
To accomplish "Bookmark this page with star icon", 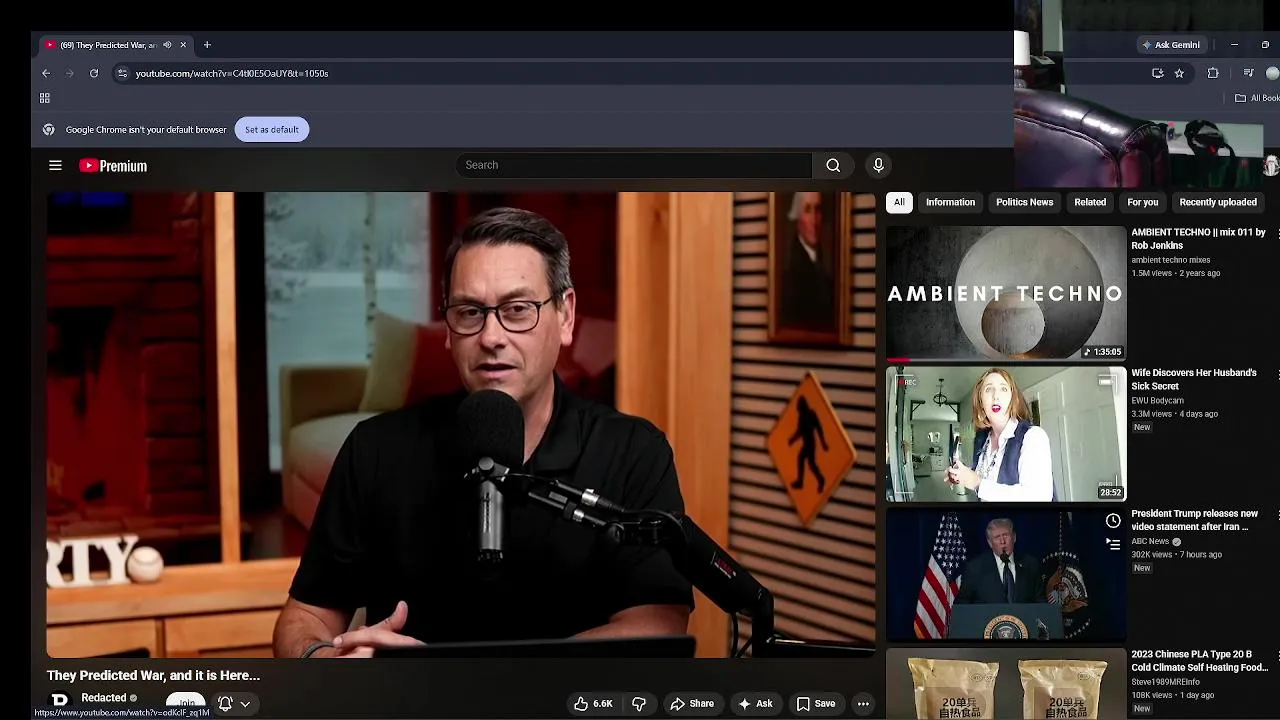I will [x=1179, y=73].
